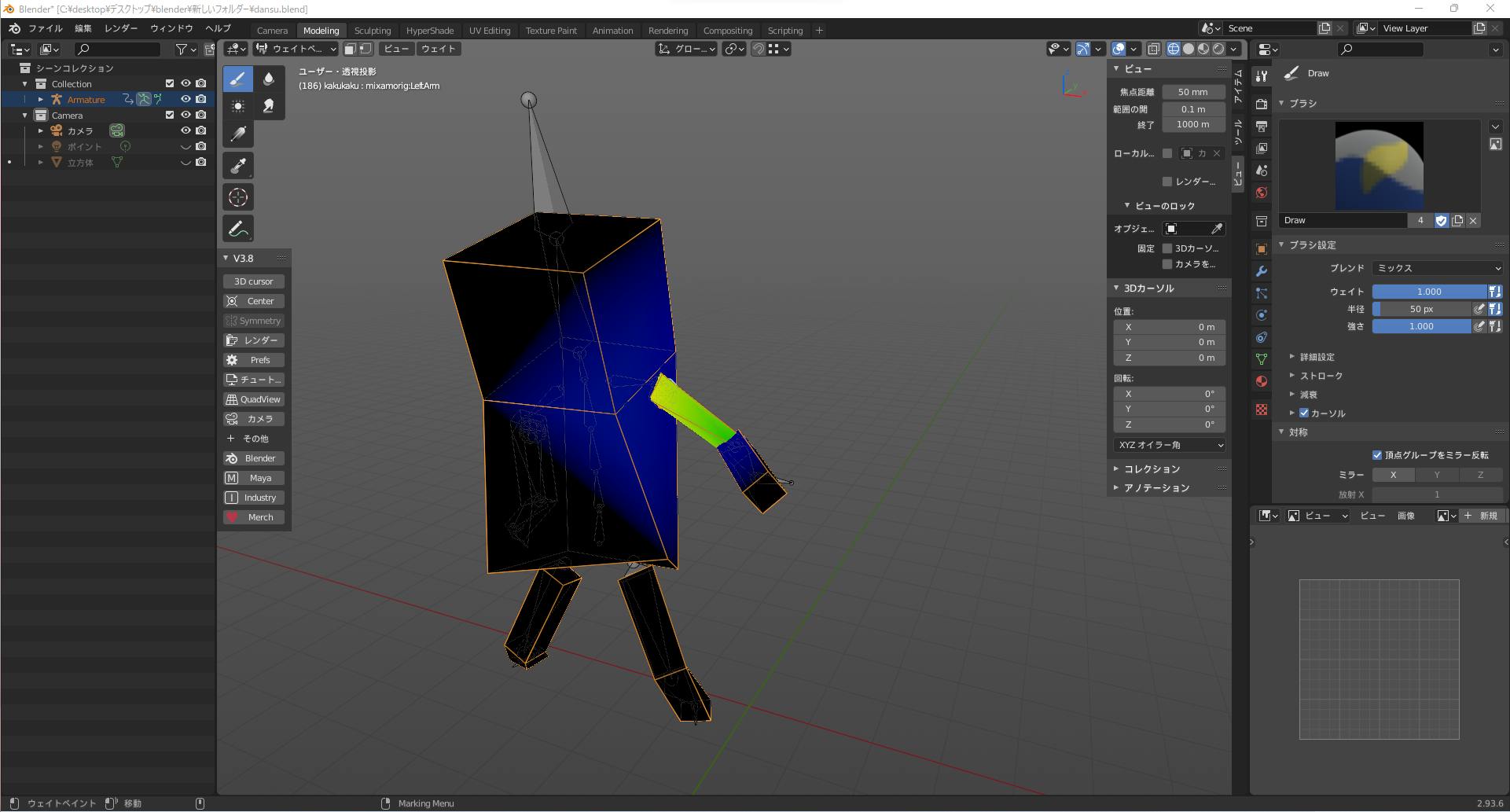Open the XYZ Euler rotation mode dropdown
The height and width of the screenshot is (812, 1510).
(1170, 445)
